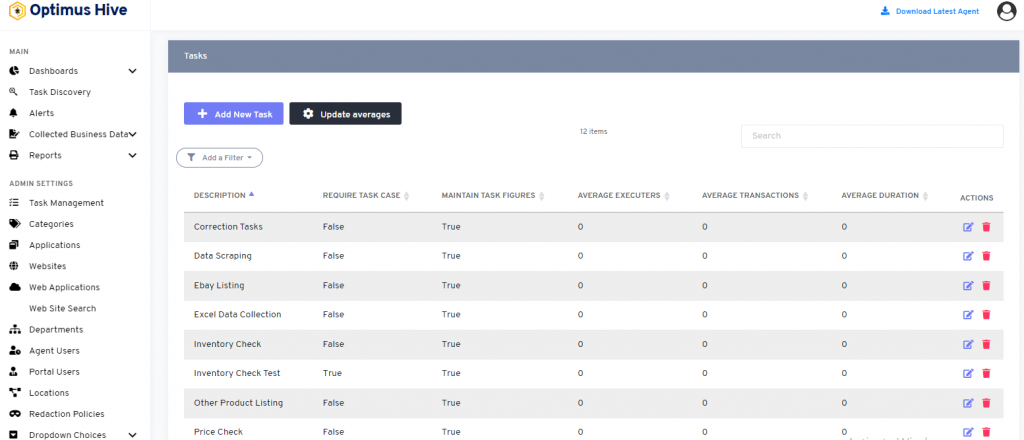The image size is (1024, 440).
Task: Sort by Average Duration column
Action: tap(885, 196)
